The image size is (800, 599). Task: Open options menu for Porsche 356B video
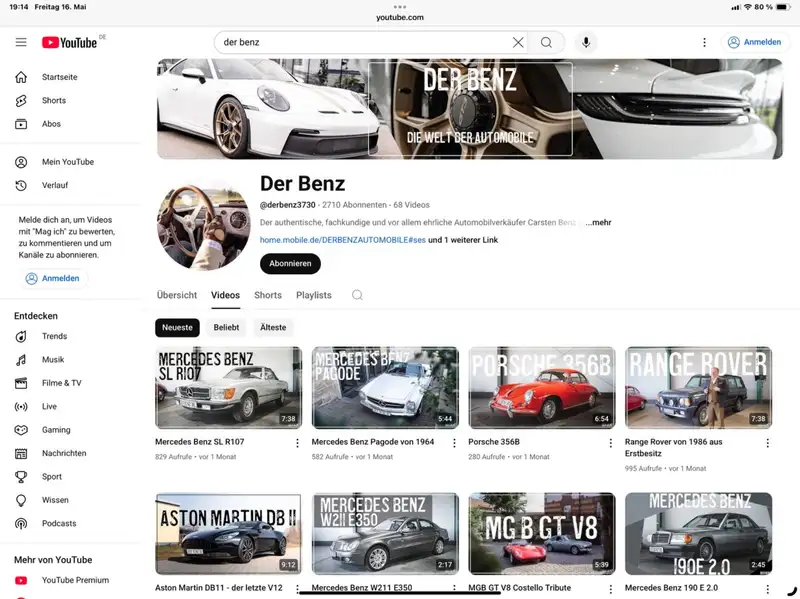coord(610,442)
